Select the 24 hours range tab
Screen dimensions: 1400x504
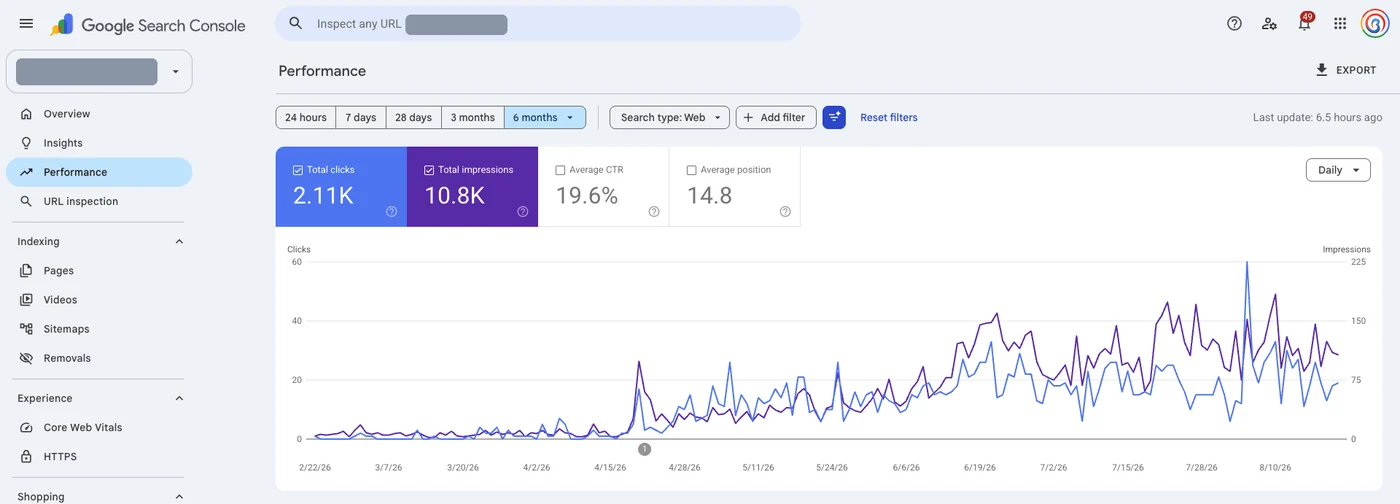tap(306, 117)
